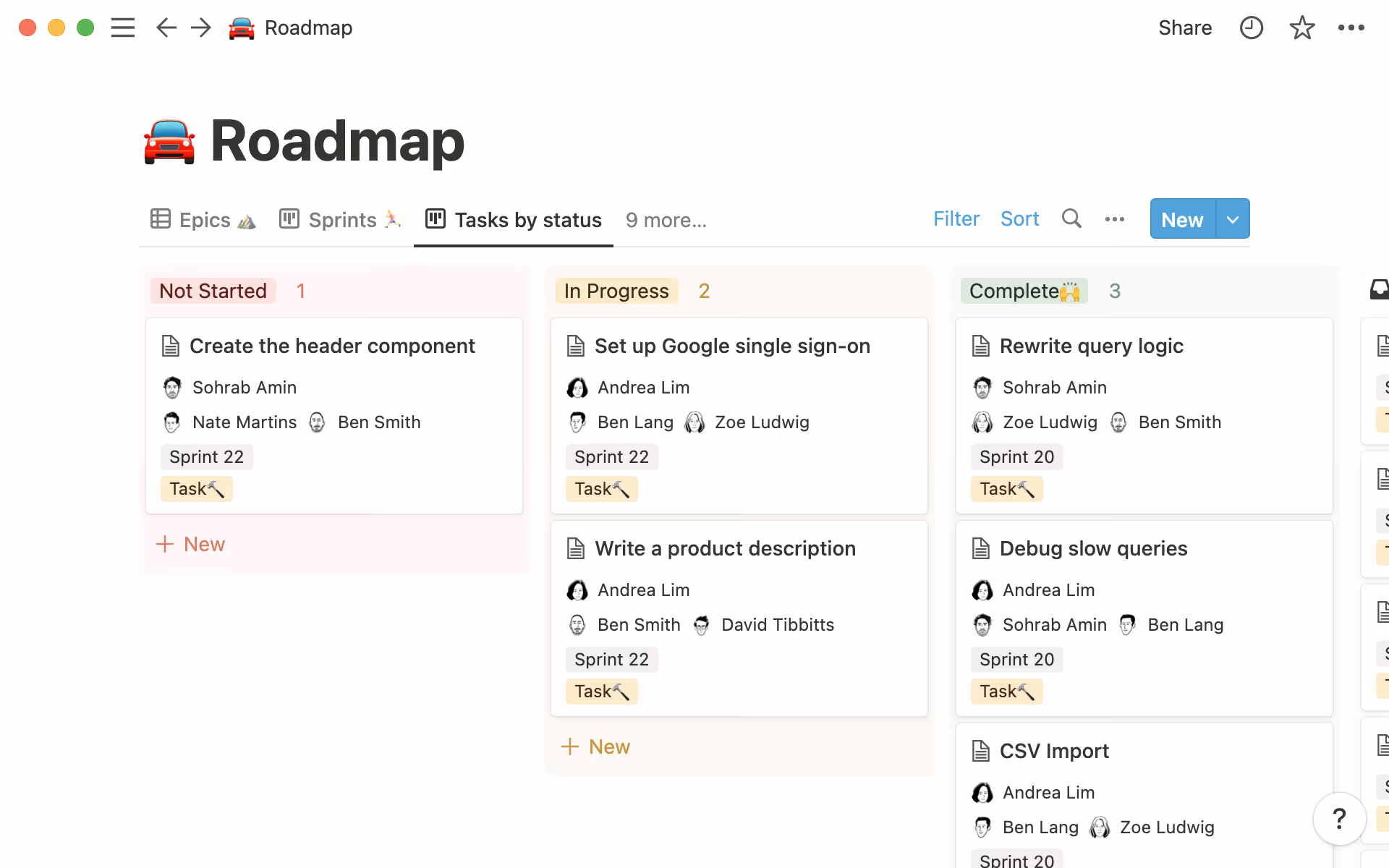
Task: Toggle favorite with the star icon
Action: point(1301,27)
